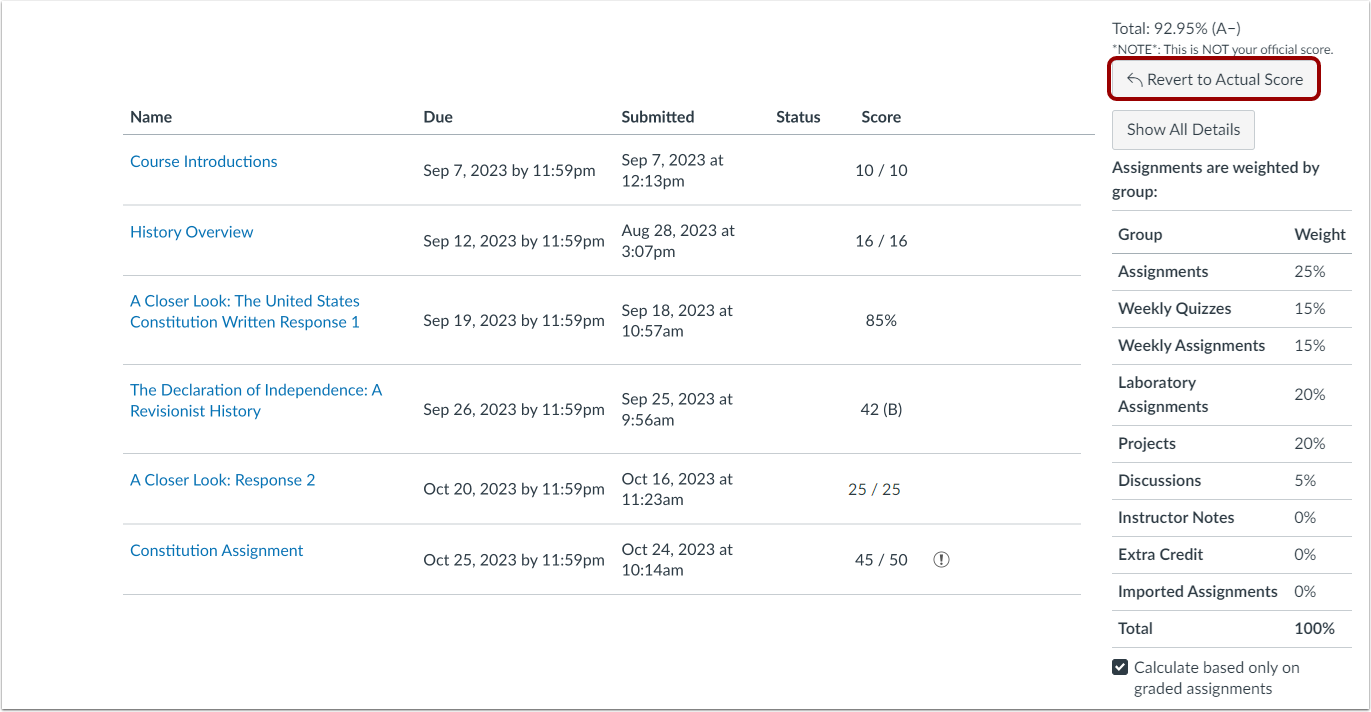Image resolution: width=1371 pixels, height=712 pixels.
Task: Click the Name column header
Action: (x=151, y=117)
